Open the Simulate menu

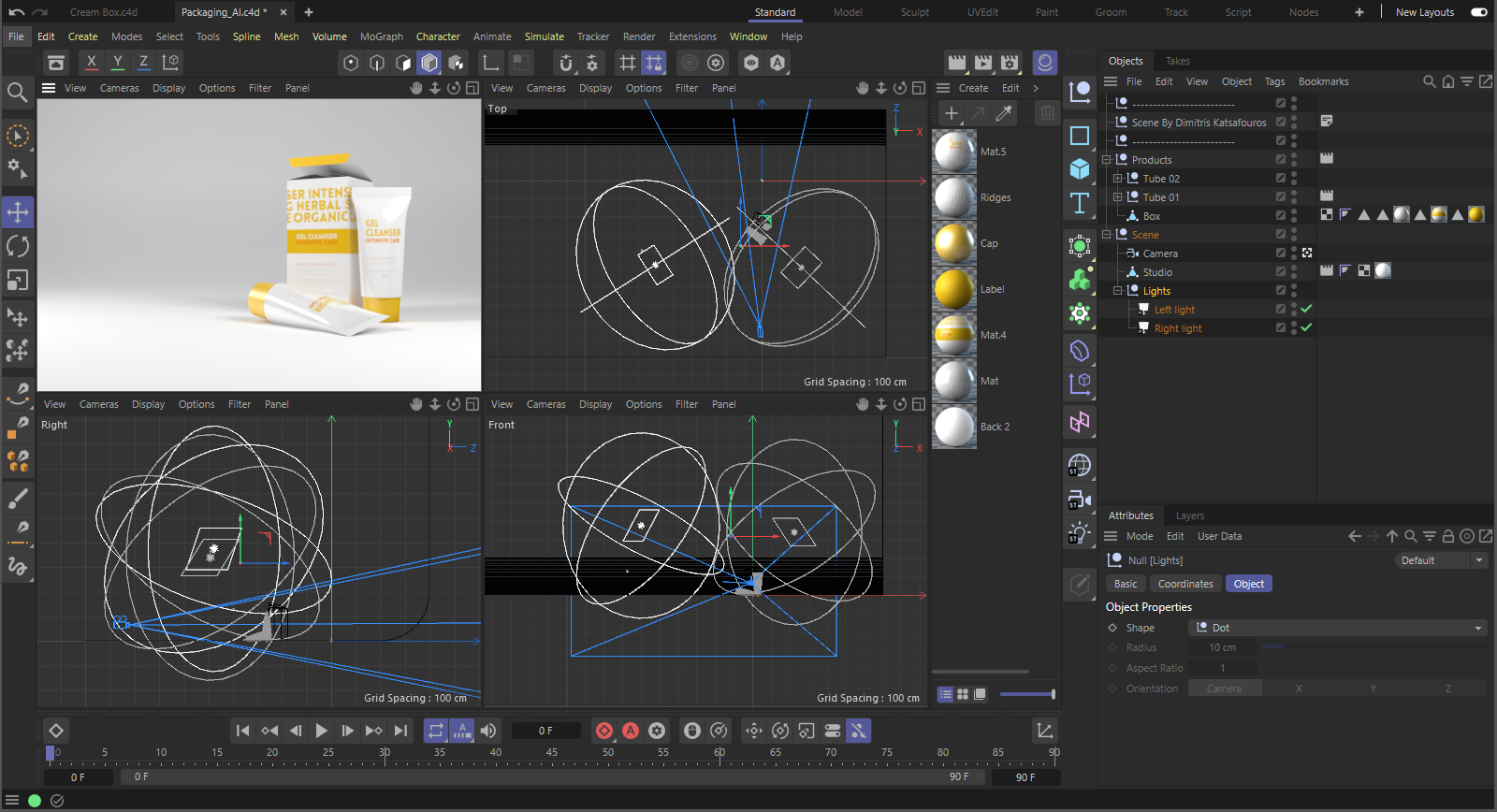[544, 36]
